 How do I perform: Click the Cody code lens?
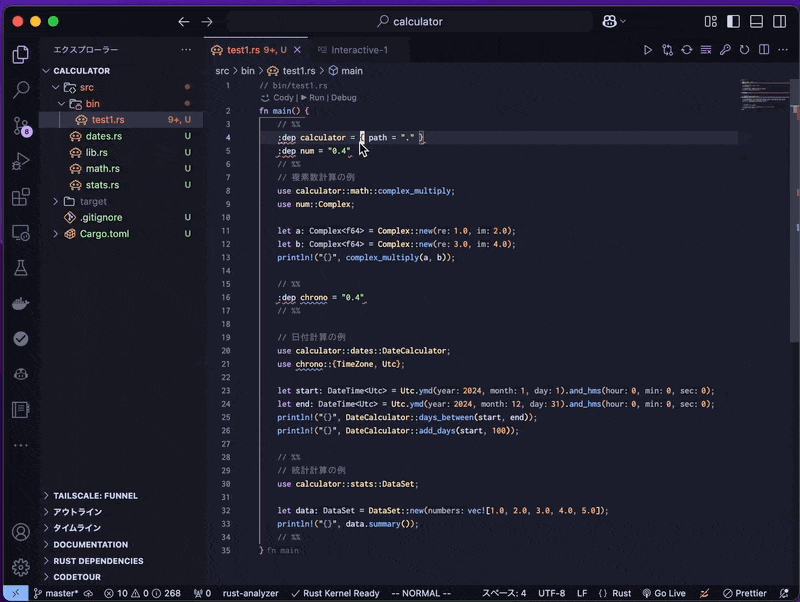pyautogui.click(x=279, y=97)
